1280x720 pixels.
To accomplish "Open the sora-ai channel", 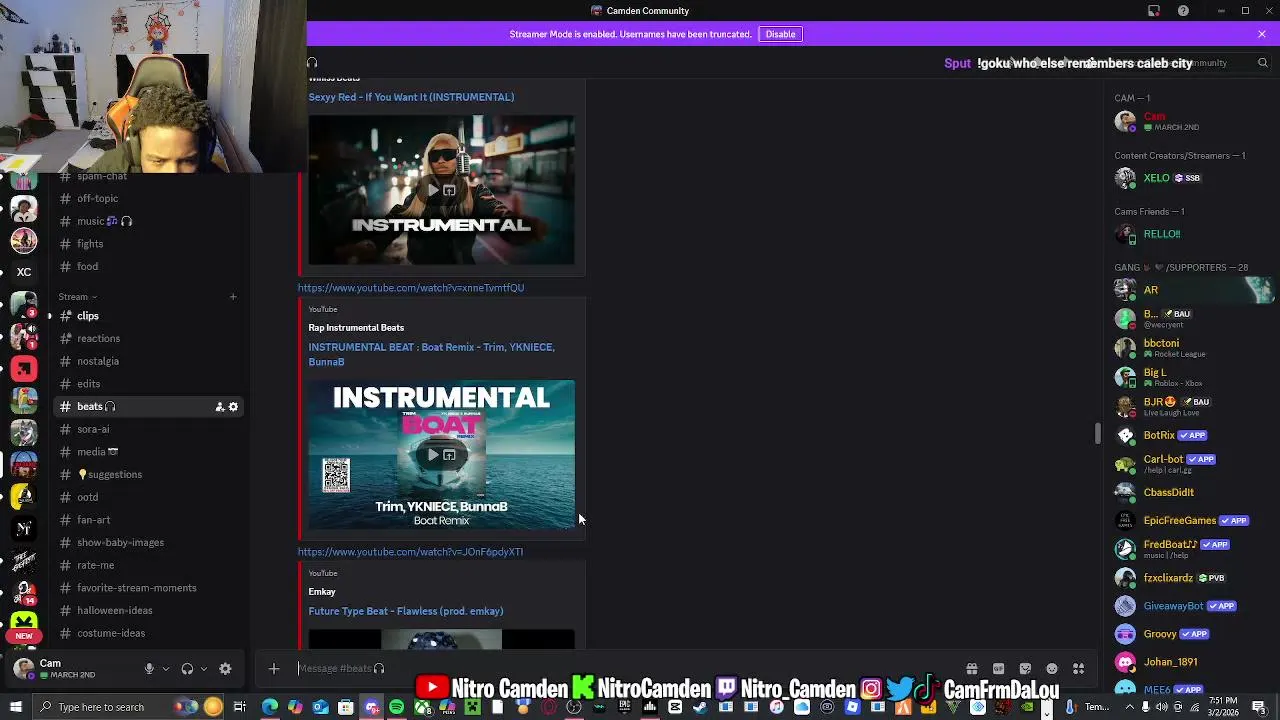I will (x=150, y=429).
